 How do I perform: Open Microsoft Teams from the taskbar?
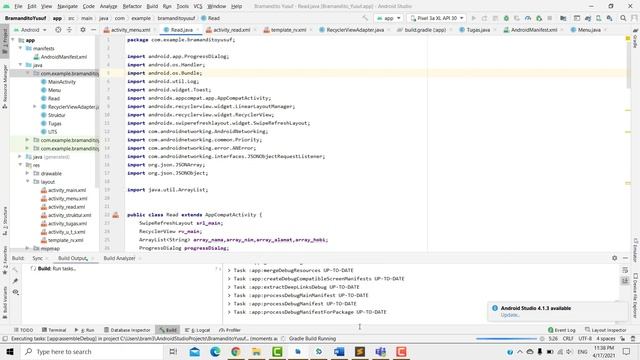pyautogui.click(x=380, y=351)
